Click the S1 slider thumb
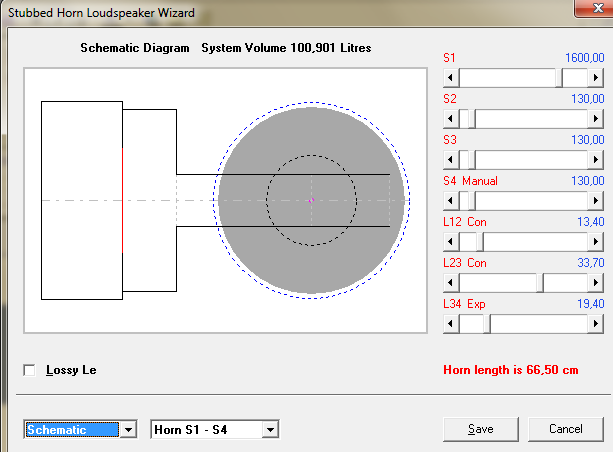The image size is (613, 452). coord(559,77)
